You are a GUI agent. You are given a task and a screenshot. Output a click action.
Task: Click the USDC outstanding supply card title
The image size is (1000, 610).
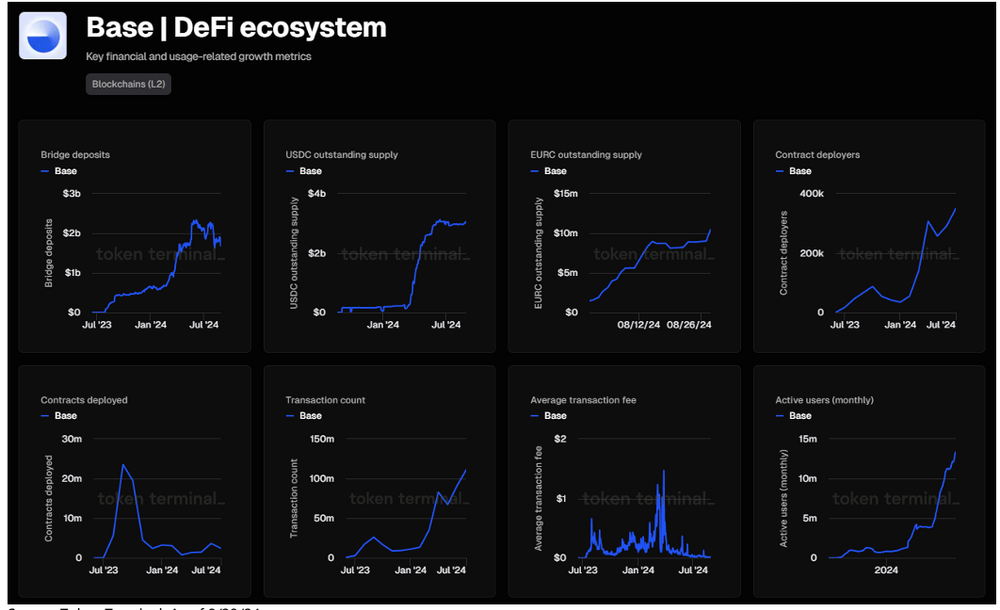coord(341,154)
